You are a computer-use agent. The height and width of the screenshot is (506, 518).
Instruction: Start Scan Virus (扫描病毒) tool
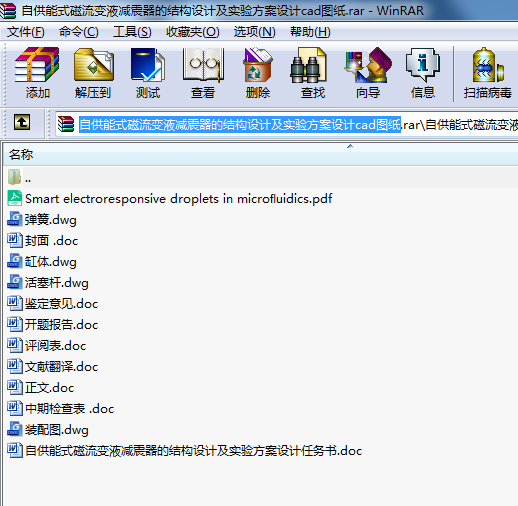pos(488,65)
